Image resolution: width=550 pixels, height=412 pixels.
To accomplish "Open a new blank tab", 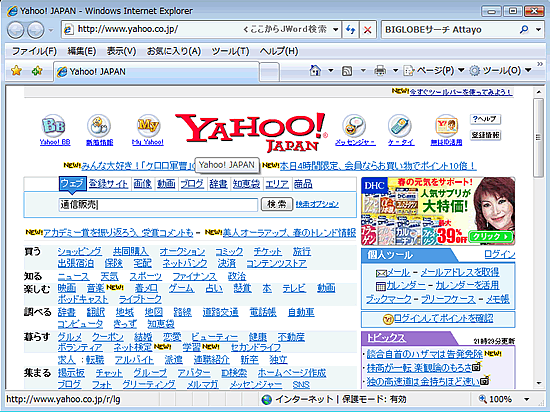I will coord(270,72).
